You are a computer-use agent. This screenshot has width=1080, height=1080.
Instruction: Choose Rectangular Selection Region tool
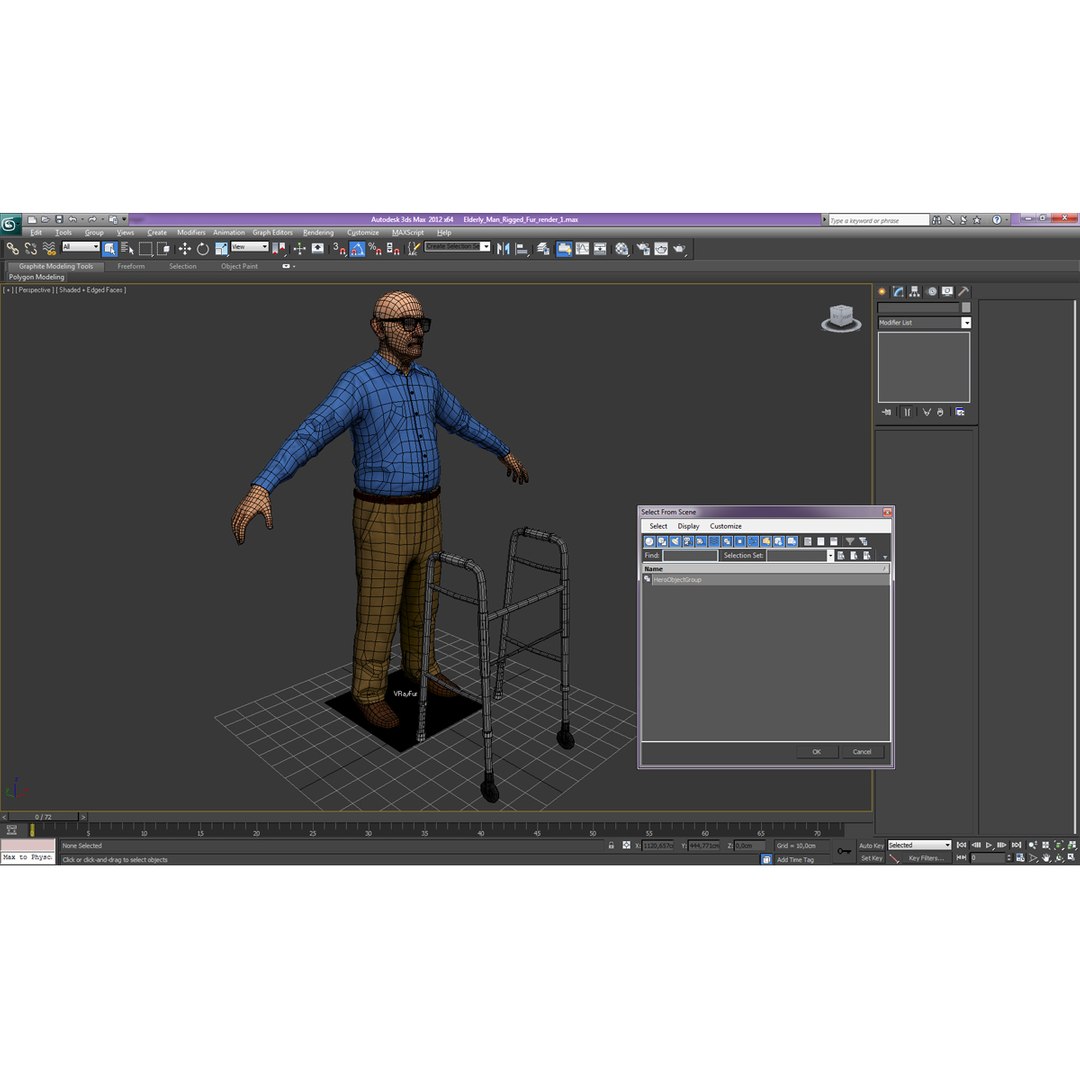point(145,249)
